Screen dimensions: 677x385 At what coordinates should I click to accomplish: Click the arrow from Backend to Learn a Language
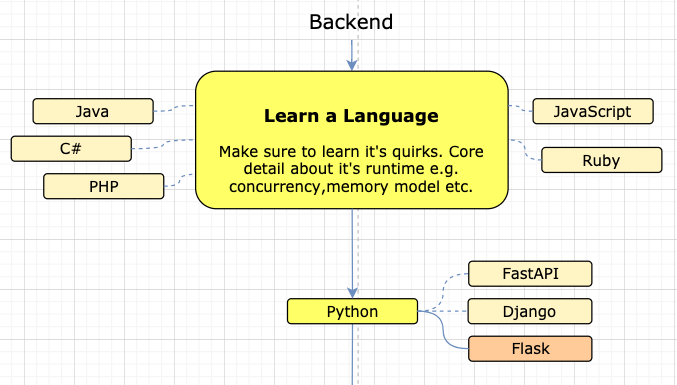point(352,55)
